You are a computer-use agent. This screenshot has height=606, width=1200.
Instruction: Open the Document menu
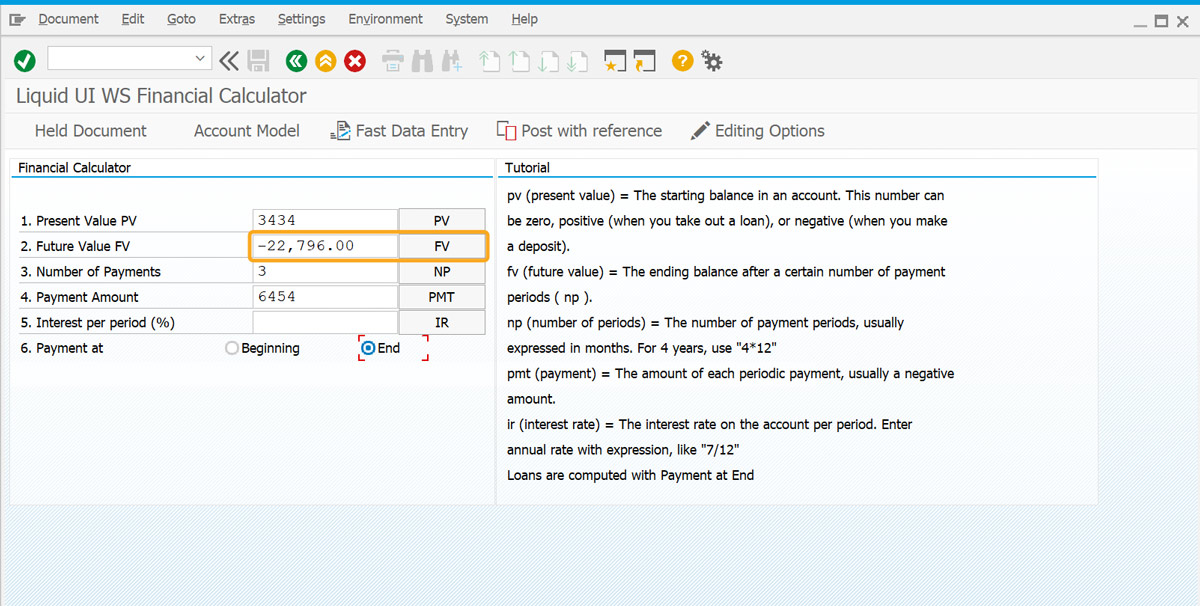click(x=69, y=19)
